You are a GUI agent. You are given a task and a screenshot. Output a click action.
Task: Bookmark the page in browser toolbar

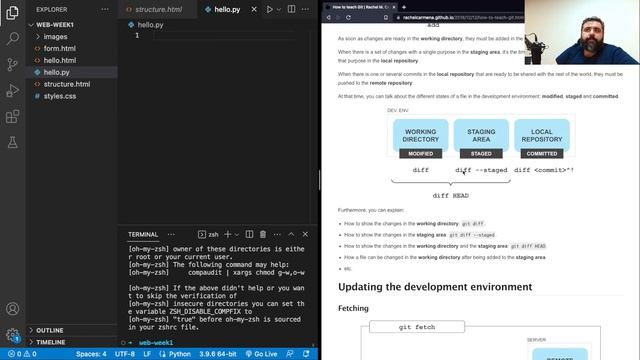click(x=386, y=18)
